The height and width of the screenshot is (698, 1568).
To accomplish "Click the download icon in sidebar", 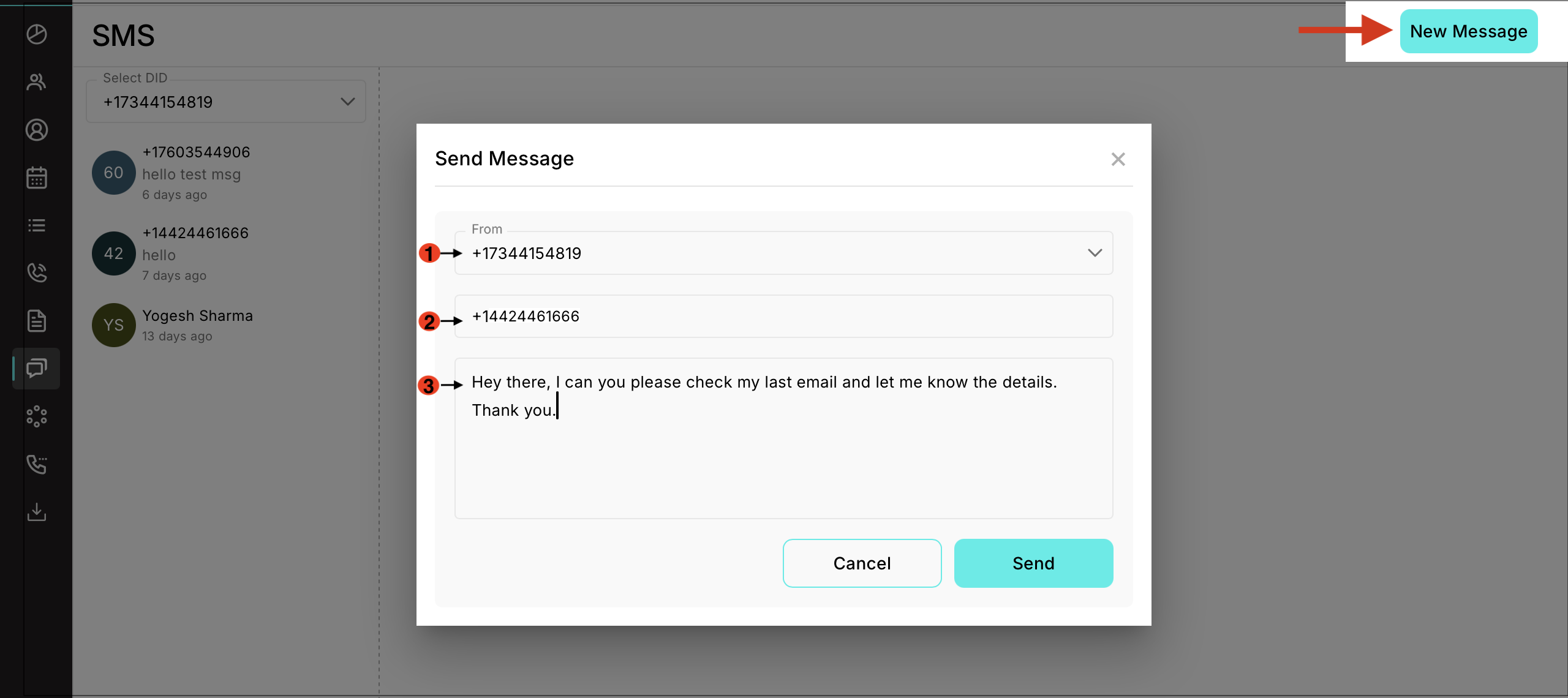I will tap(37, 512).
